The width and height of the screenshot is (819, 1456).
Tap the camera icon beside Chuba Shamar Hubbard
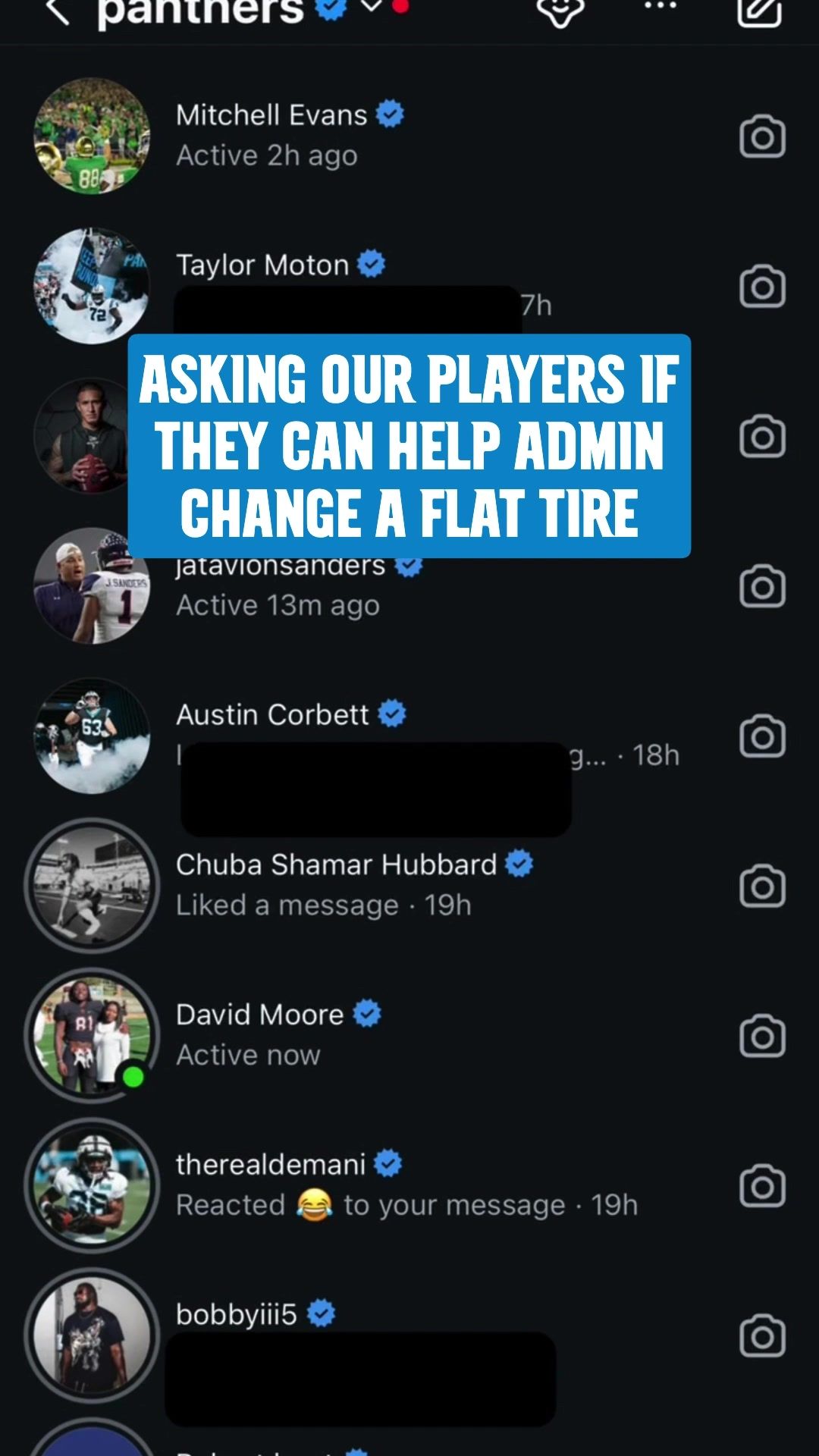(x=762, y=885)
